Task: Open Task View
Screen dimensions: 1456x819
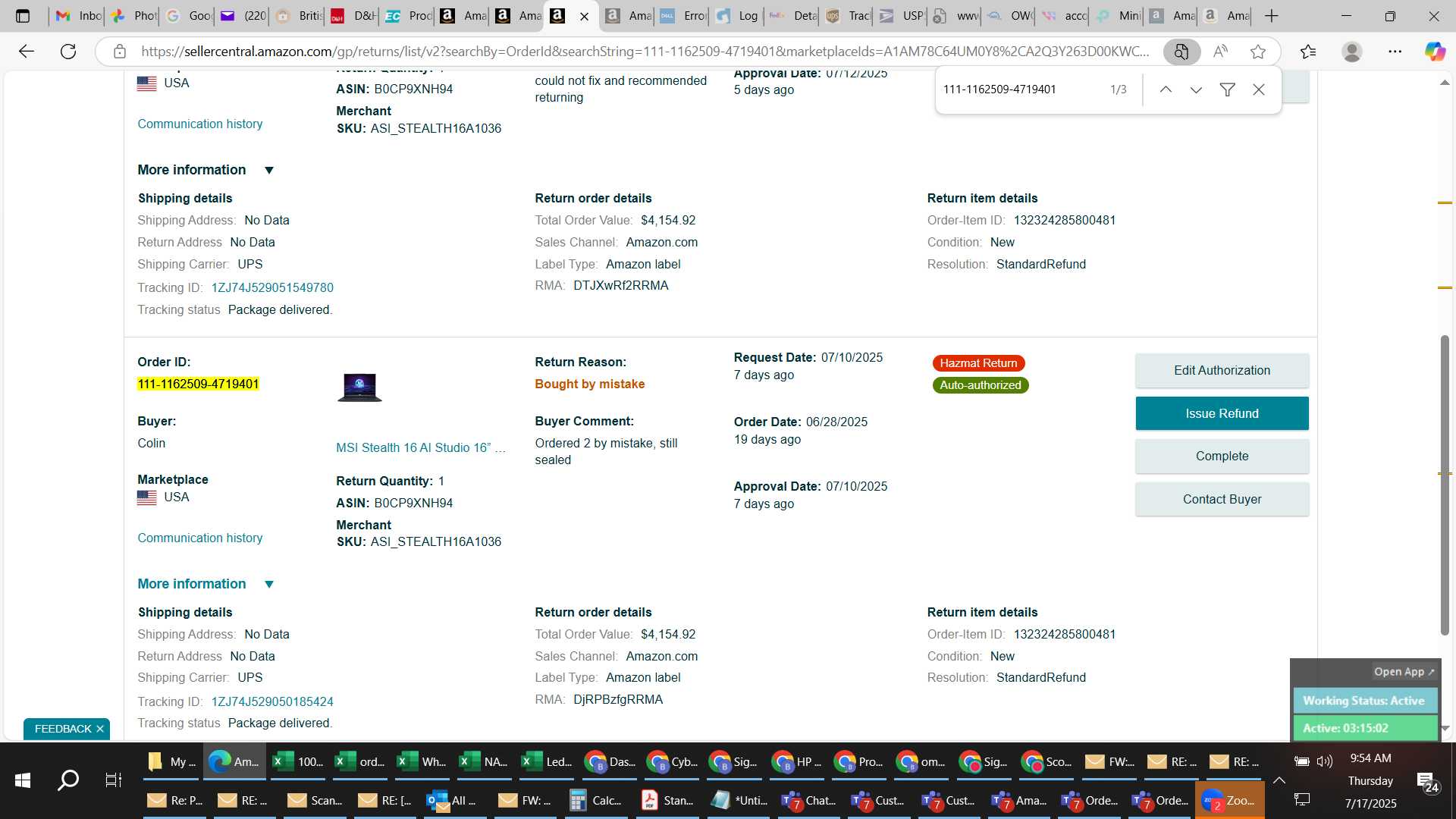Action: point(114,780)
